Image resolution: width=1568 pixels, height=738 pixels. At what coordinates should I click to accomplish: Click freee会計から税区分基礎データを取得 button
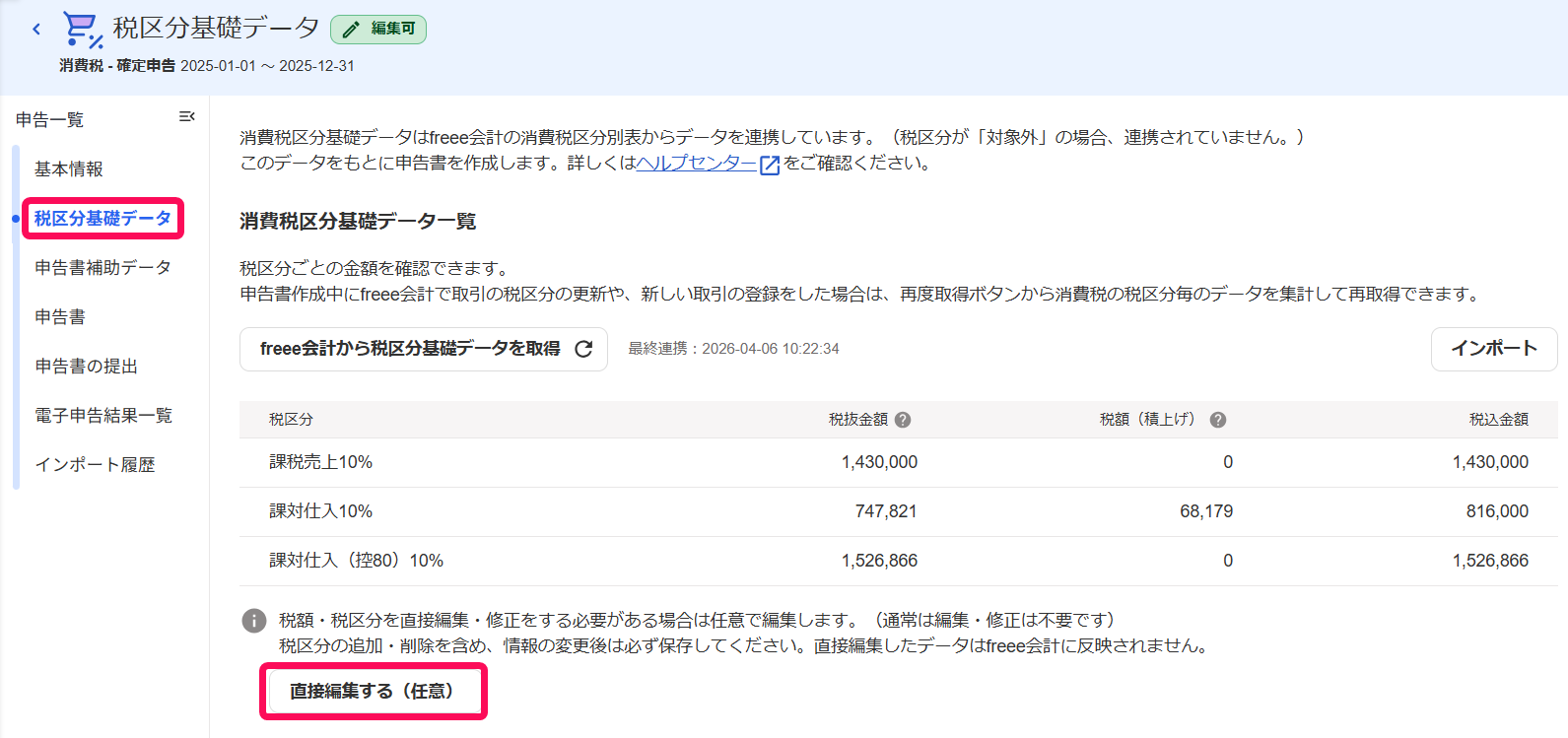coord(424,349)
